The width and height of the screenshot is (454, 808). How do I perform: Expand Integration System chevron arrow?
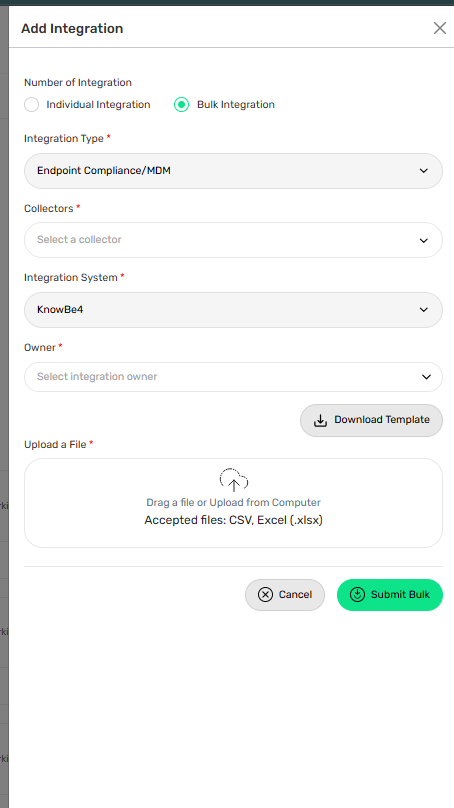pos(424,310)
